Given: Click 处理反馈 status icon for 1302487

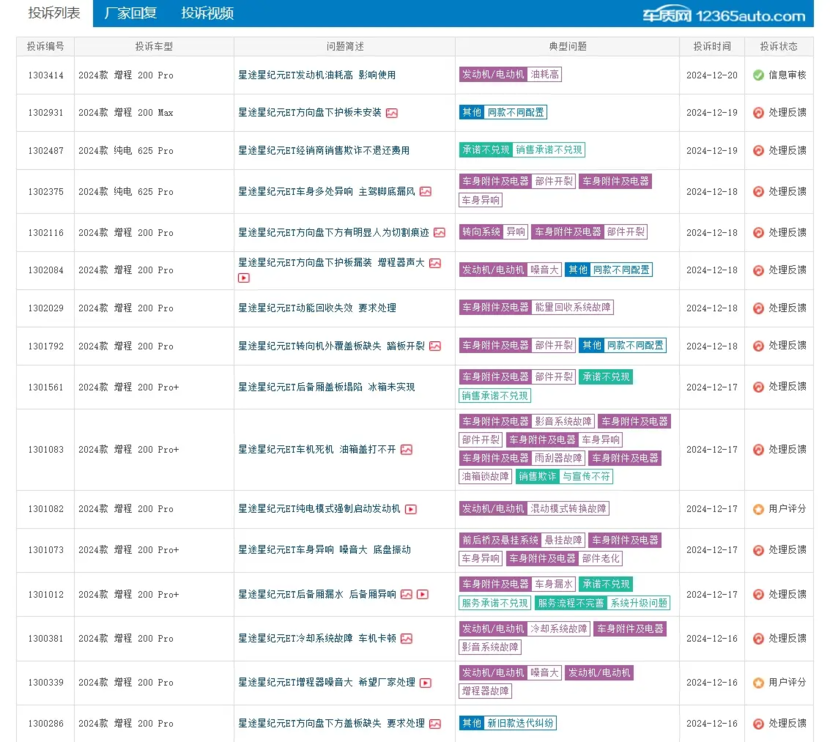Looking at the screenshot, I should [x=758, y=151].
